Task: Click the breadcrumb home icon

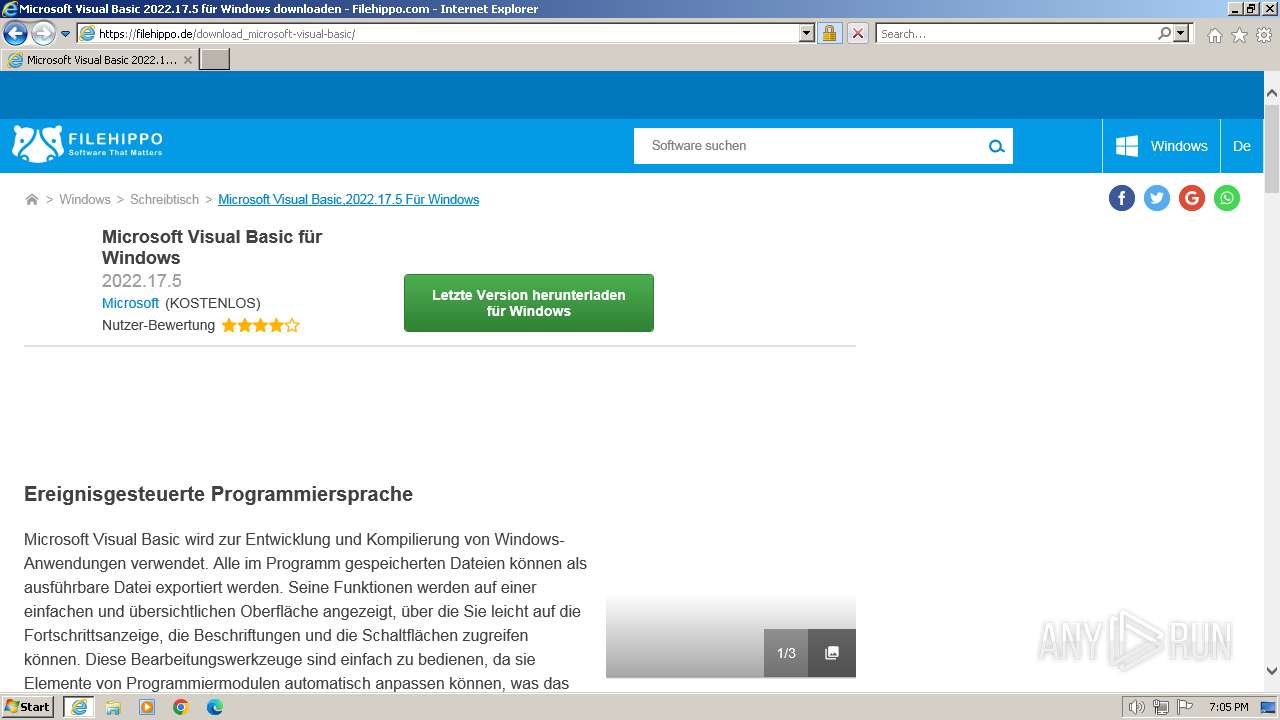Action: 32,200
